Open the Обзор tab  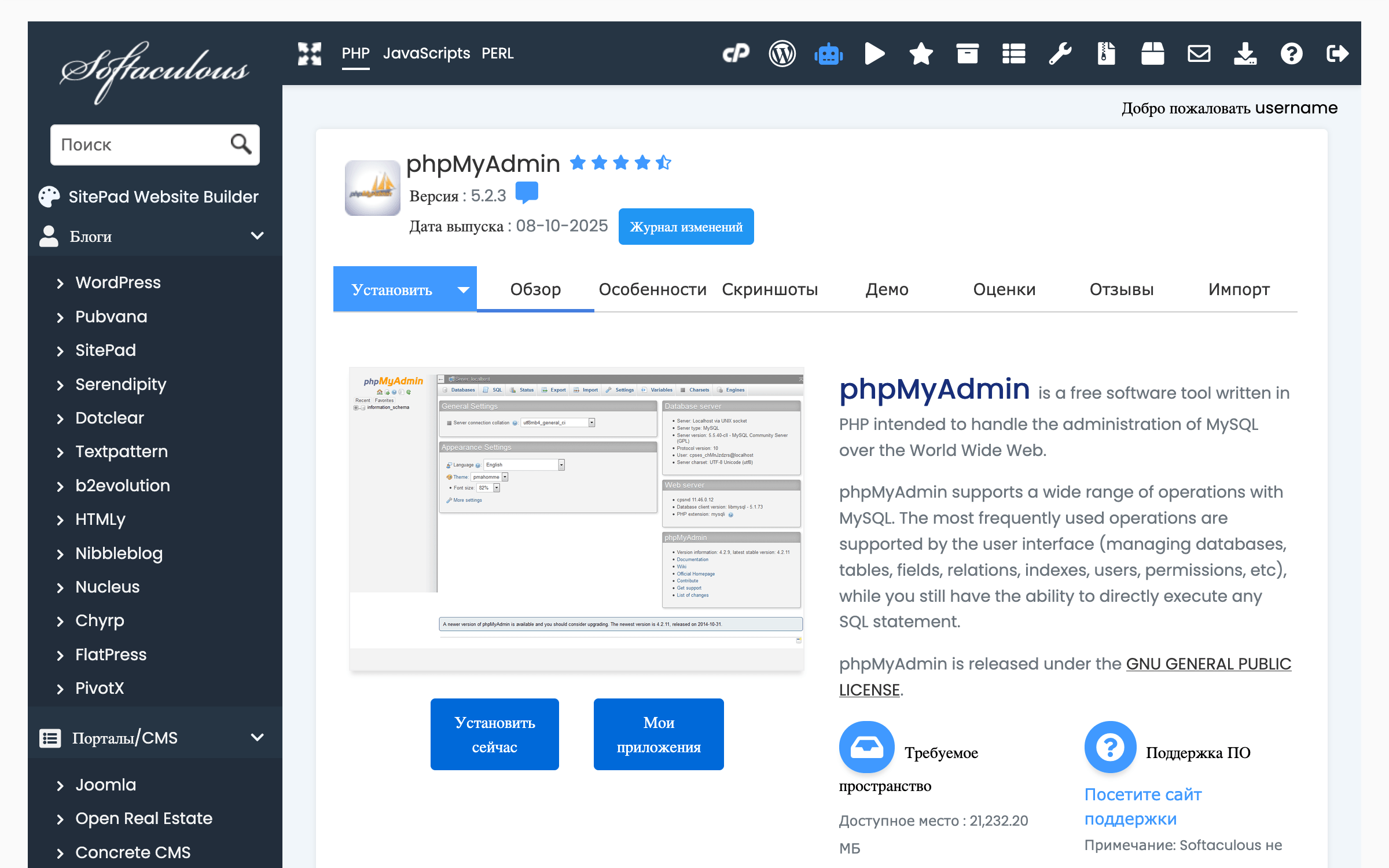coord(535,289)
